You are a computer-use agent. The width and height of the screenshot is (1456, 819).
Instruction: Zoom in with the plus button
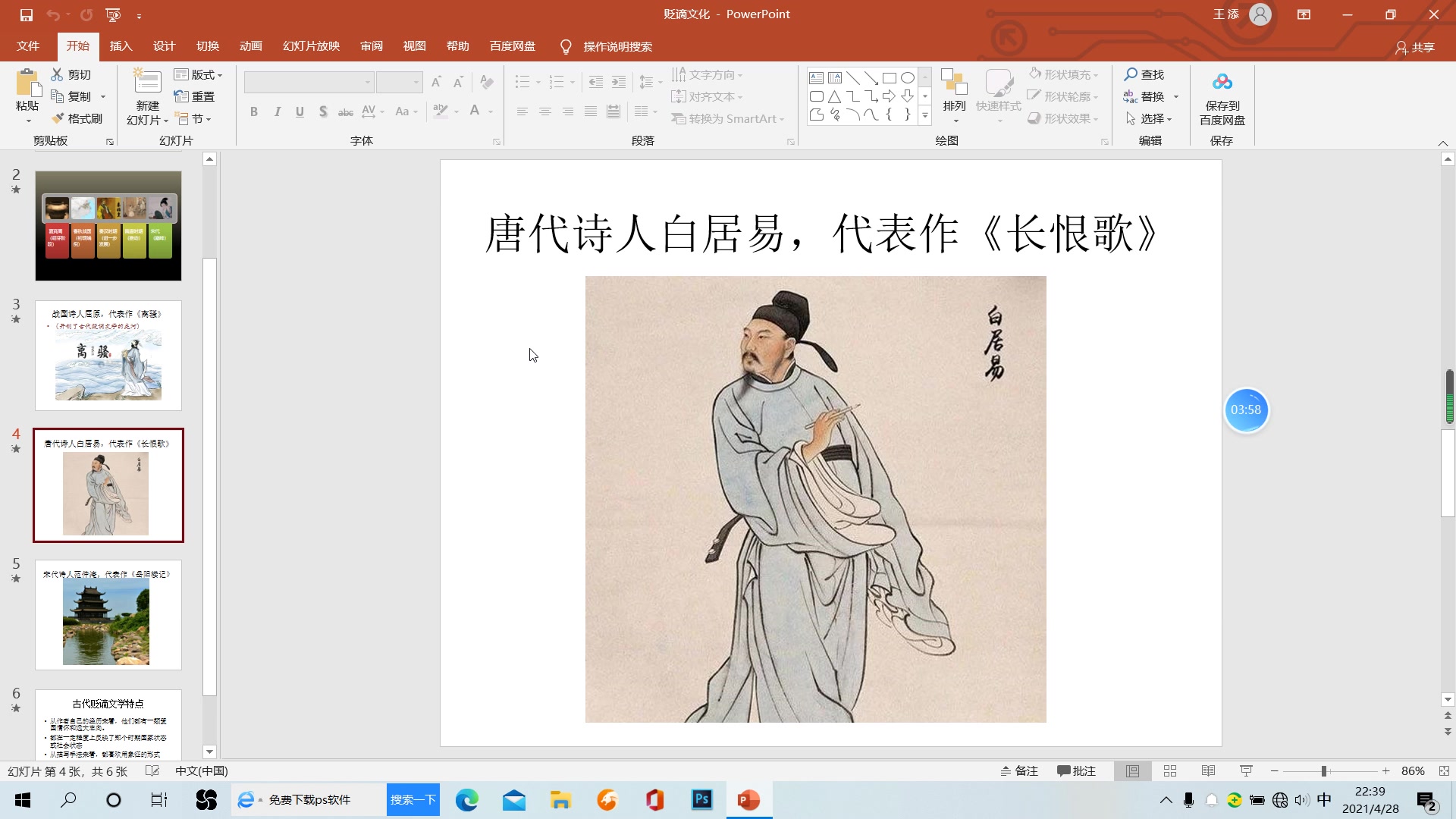tap(1385, 770)
